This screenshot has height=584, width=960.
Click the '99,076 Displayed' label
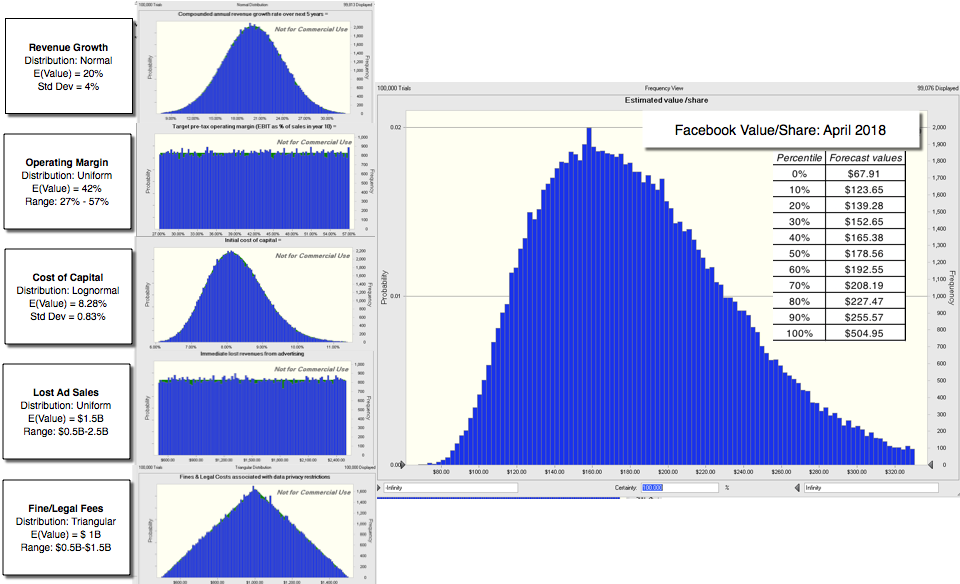pos(937,88)
